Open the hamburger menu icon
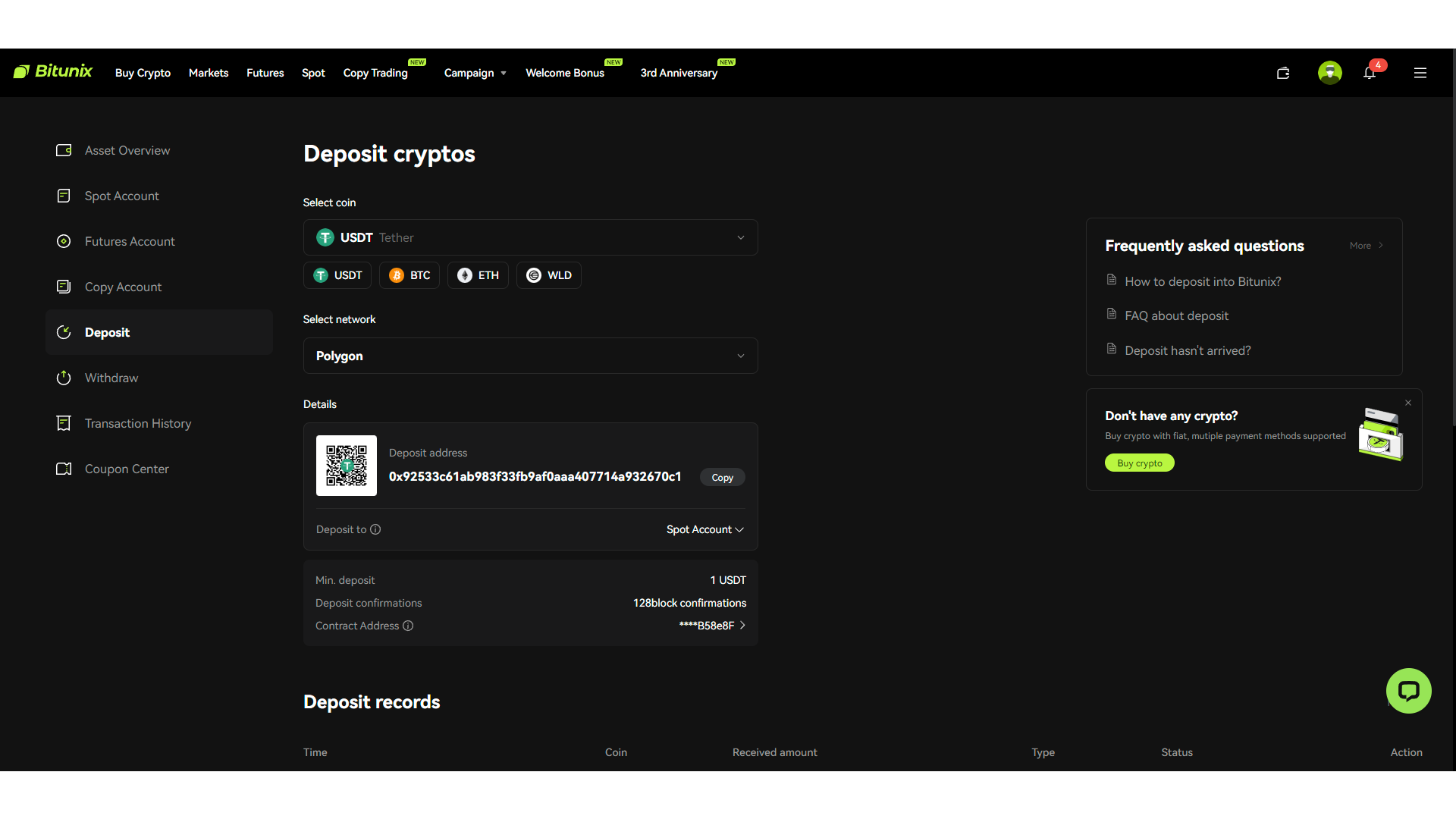Viewport: 1456px width, 819px height. coord(1420,73)
